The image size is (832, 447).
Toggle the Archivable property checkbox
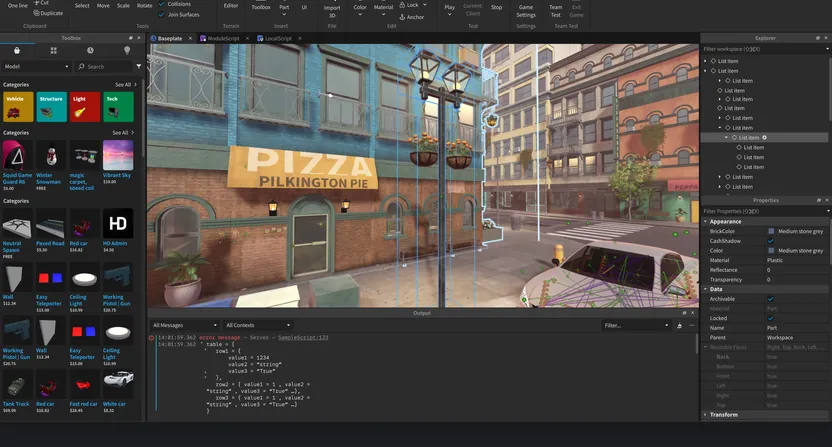coord(770,299)
